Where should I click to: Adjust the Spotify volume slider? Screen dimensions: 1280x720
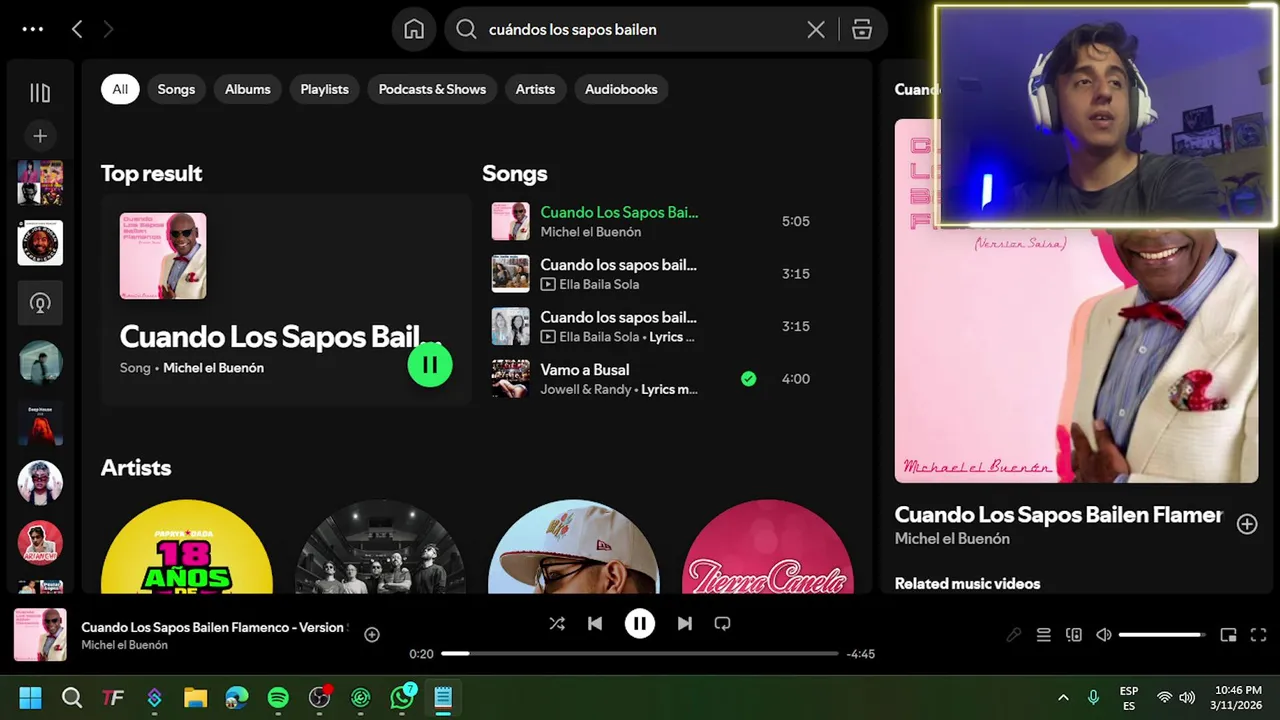coord(1162,635)
